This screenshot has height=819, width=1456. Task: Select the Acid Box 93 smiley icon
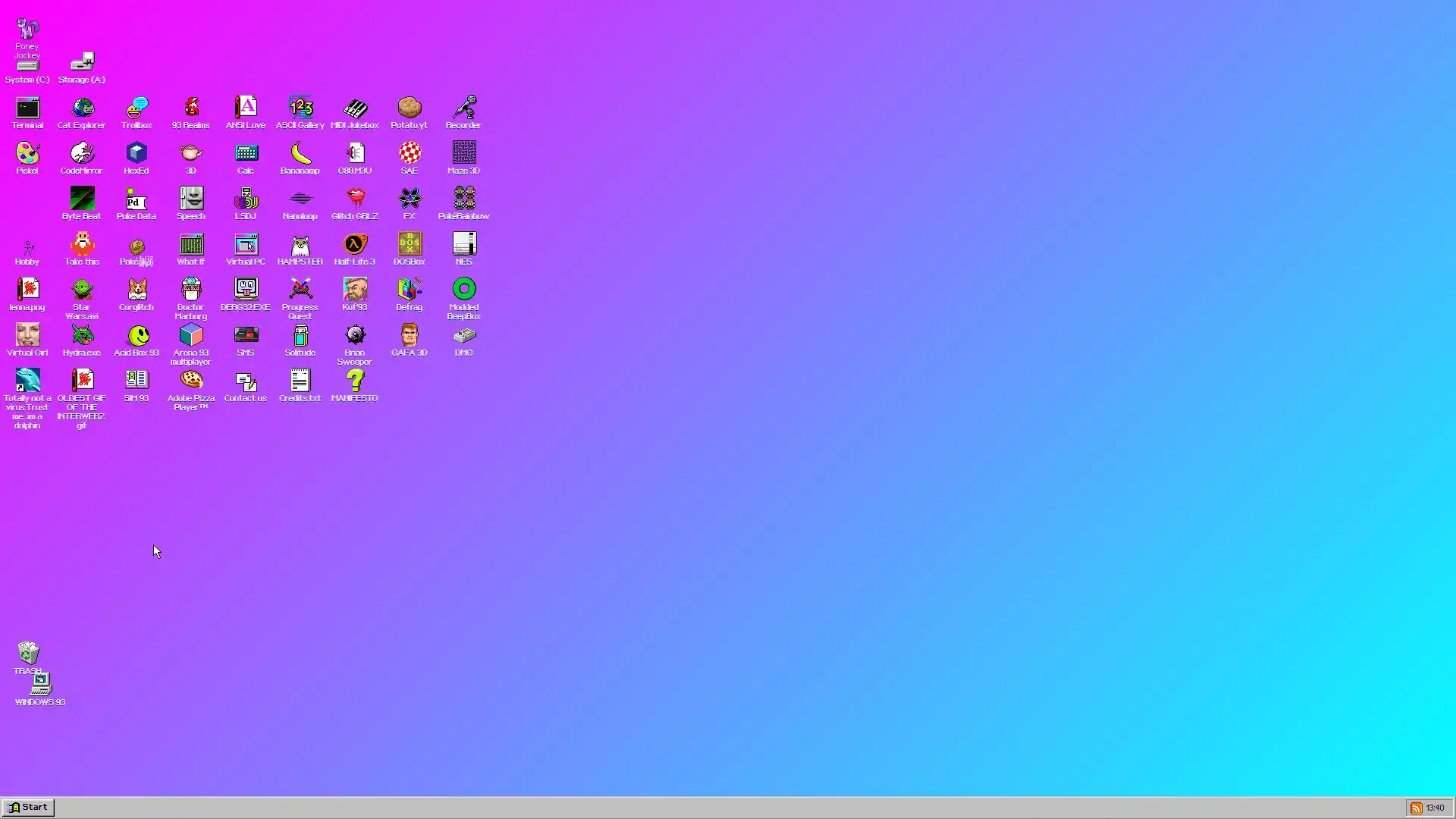[136, 336]
